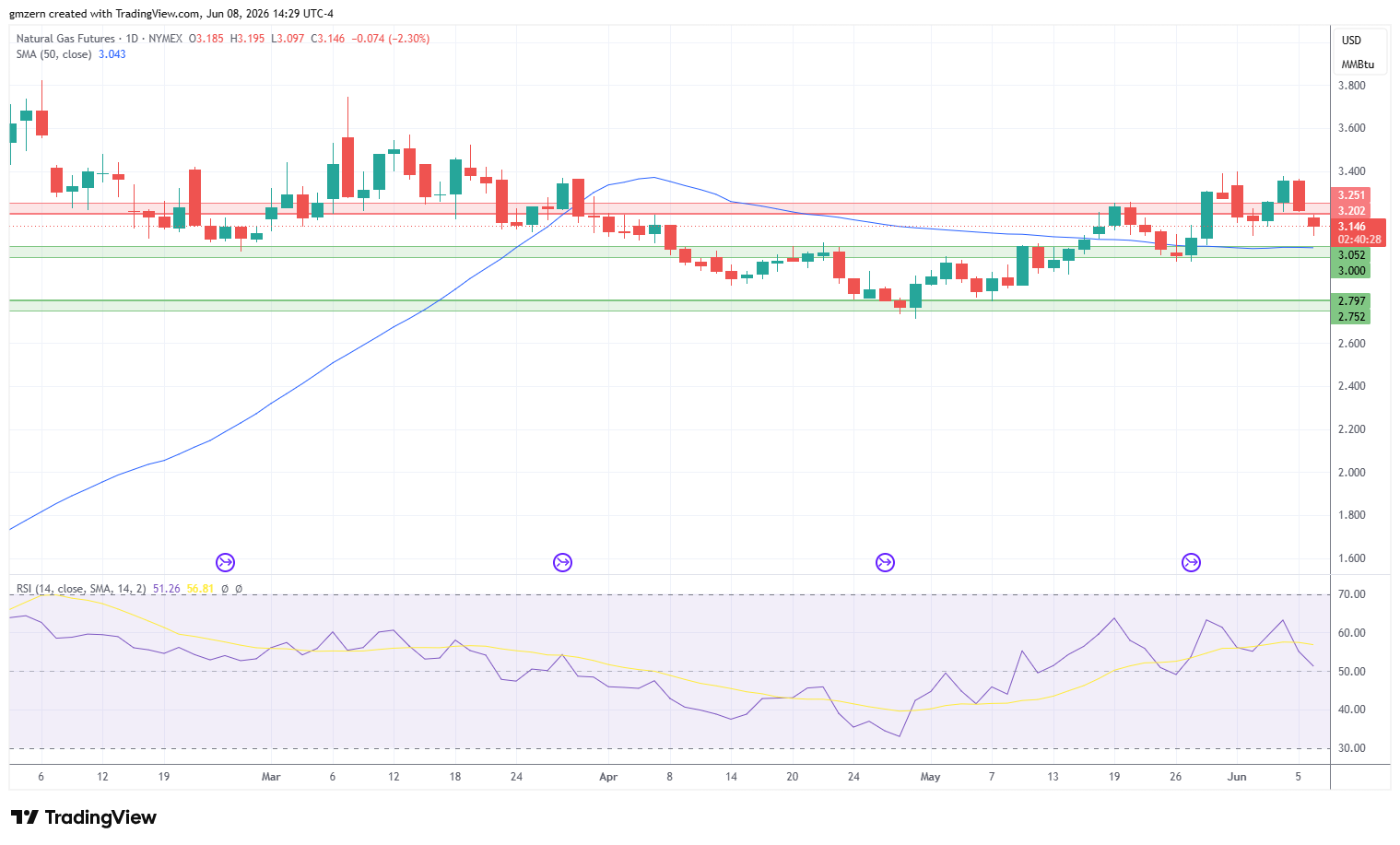Click the low price value L3.097
1400x845 pixels.
click(x=288, y=39)
